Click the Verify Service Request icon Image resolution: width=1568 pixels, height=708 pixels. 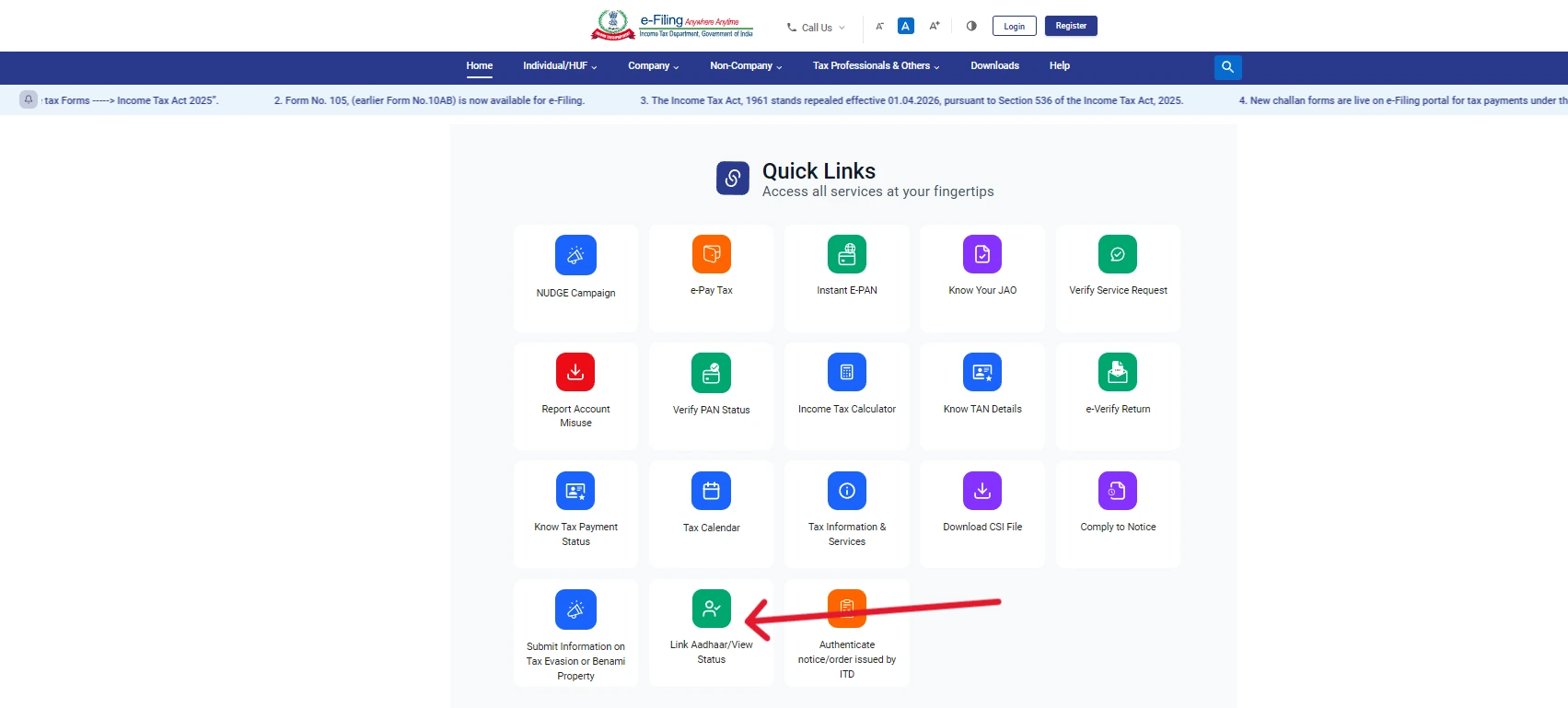[x=1118, y=254]
